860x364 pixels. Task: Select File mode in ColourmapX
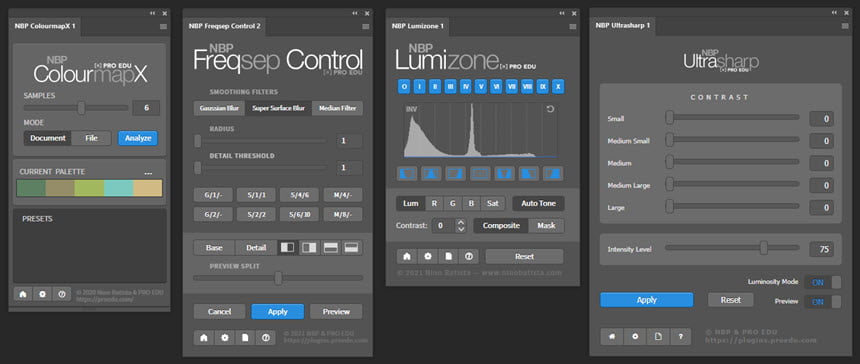92,138
